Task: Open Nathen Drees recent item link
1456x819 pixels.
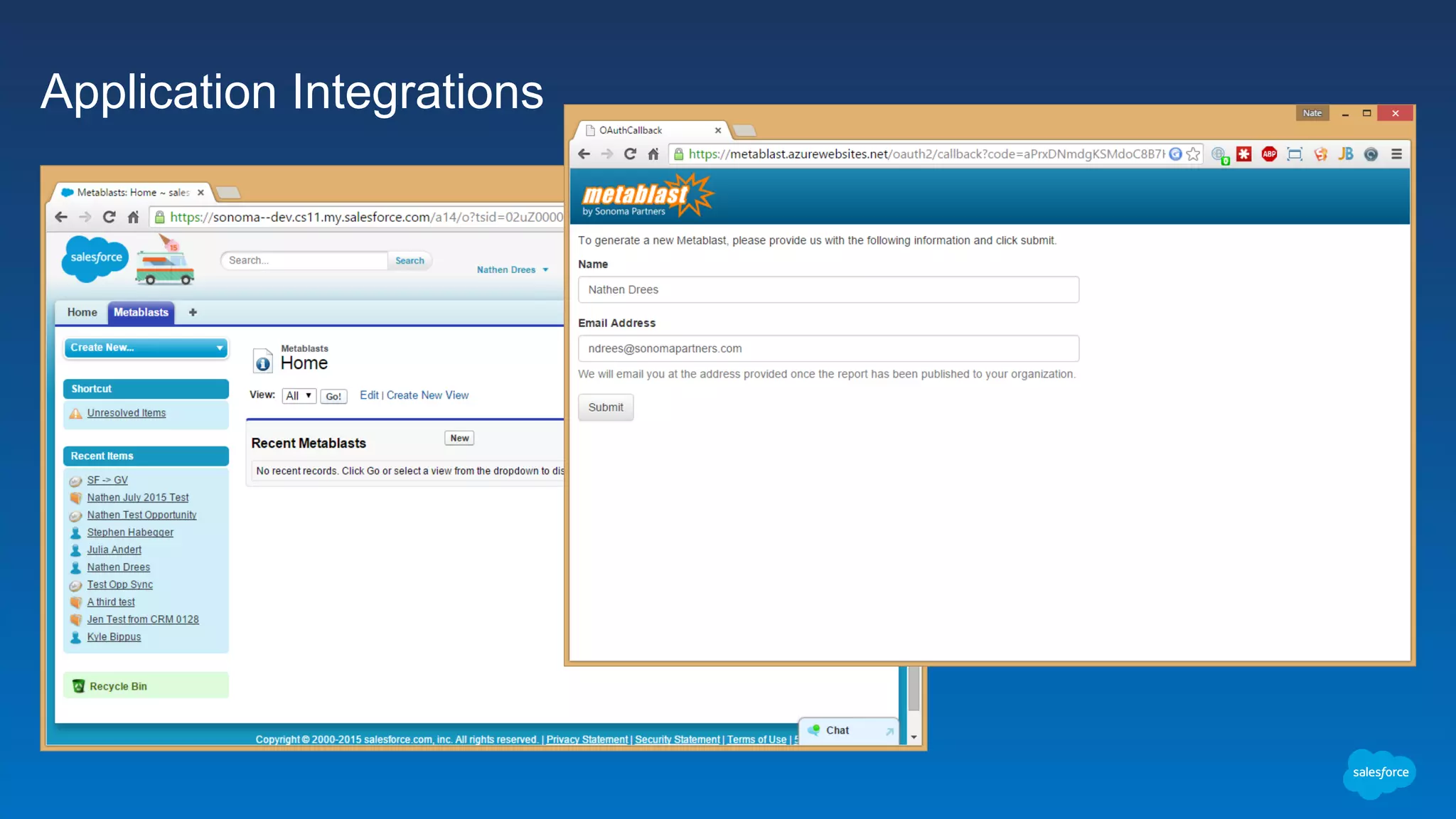Action: click(119, 567)
